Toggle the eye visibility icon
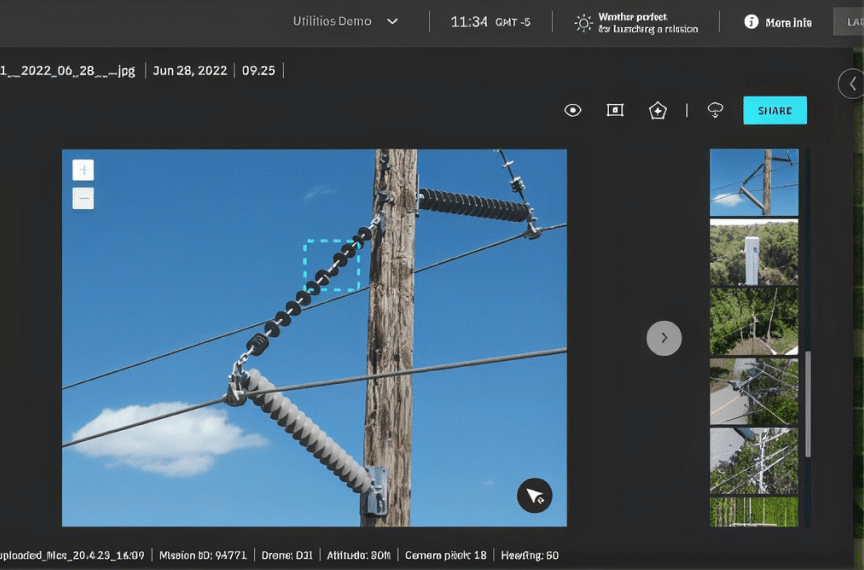 pos(573,110)
